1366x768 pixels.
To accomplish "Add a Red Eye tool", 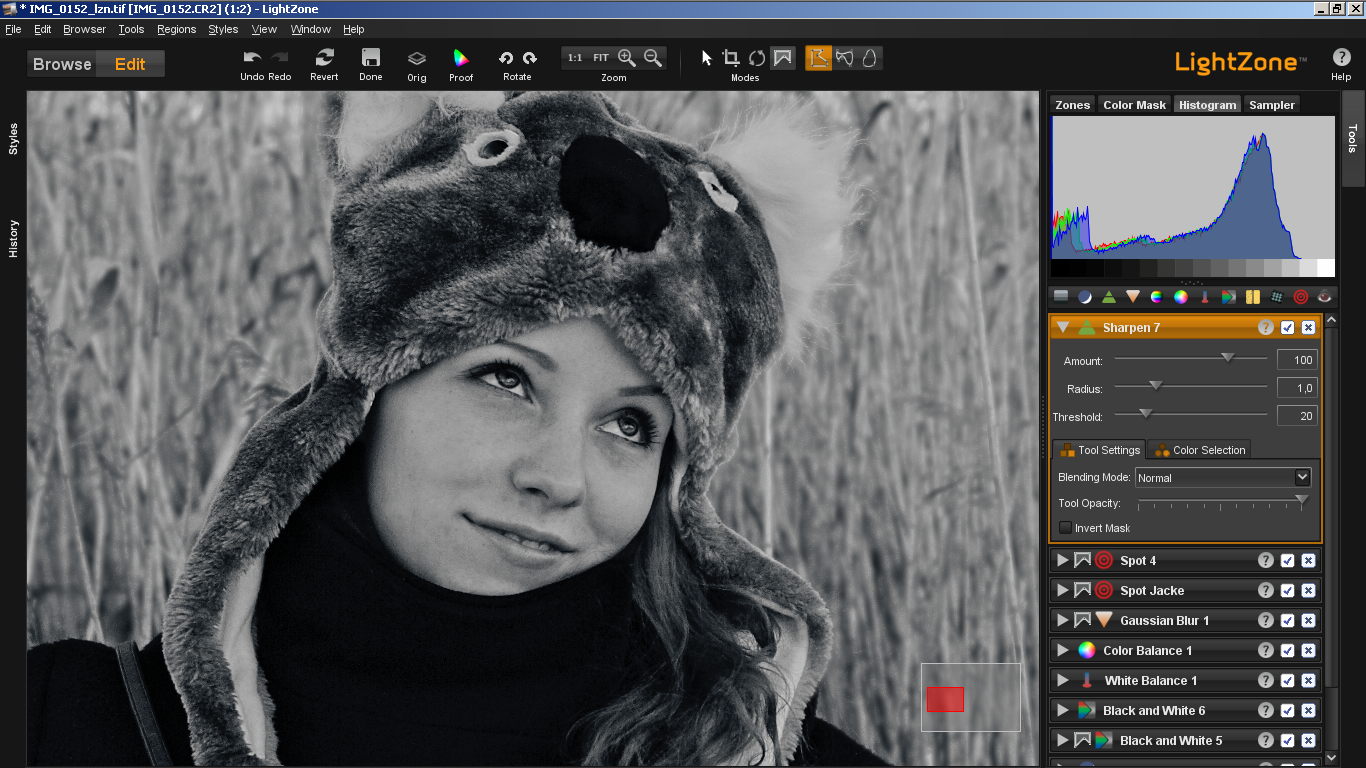I will click(x=1325, y=297).
